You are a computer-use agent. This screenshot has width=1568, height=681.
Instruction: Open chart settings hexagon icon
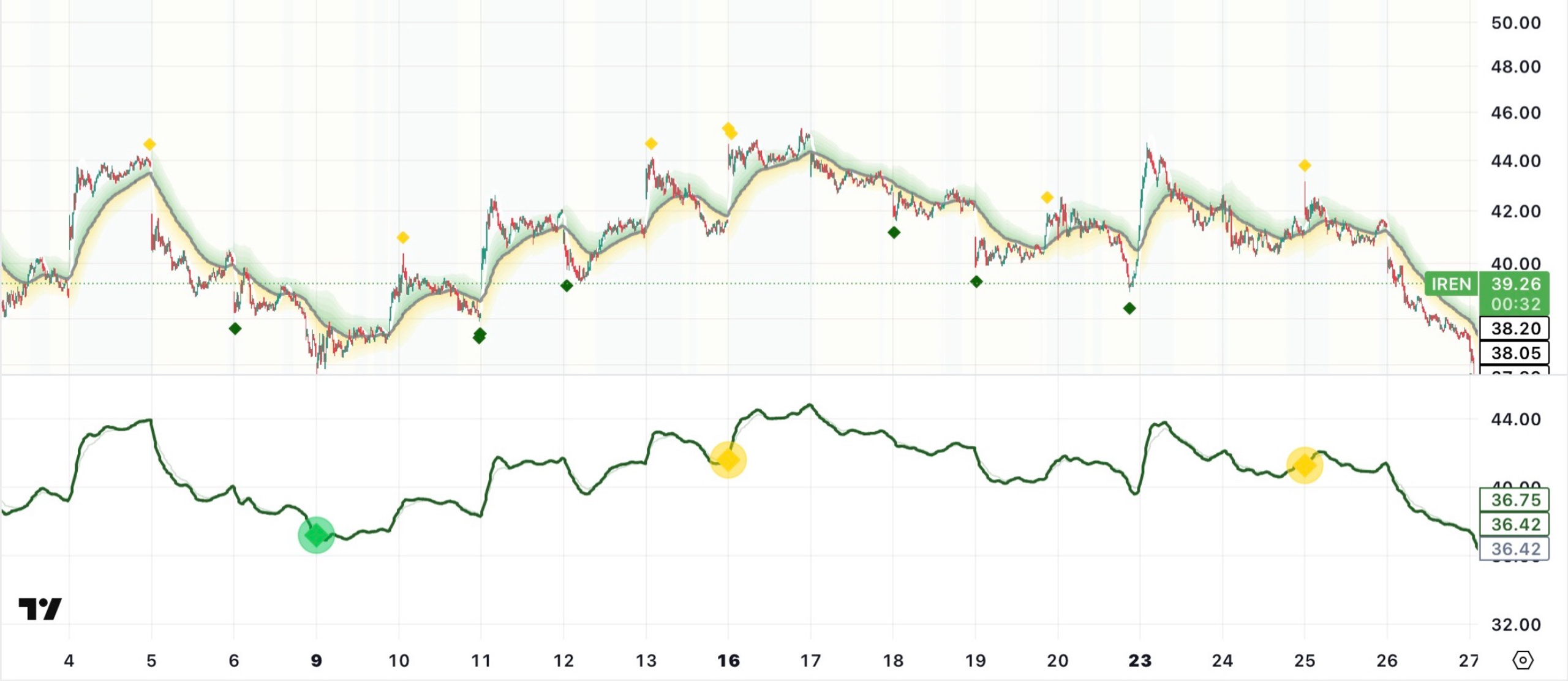[x=1523, y=660]
